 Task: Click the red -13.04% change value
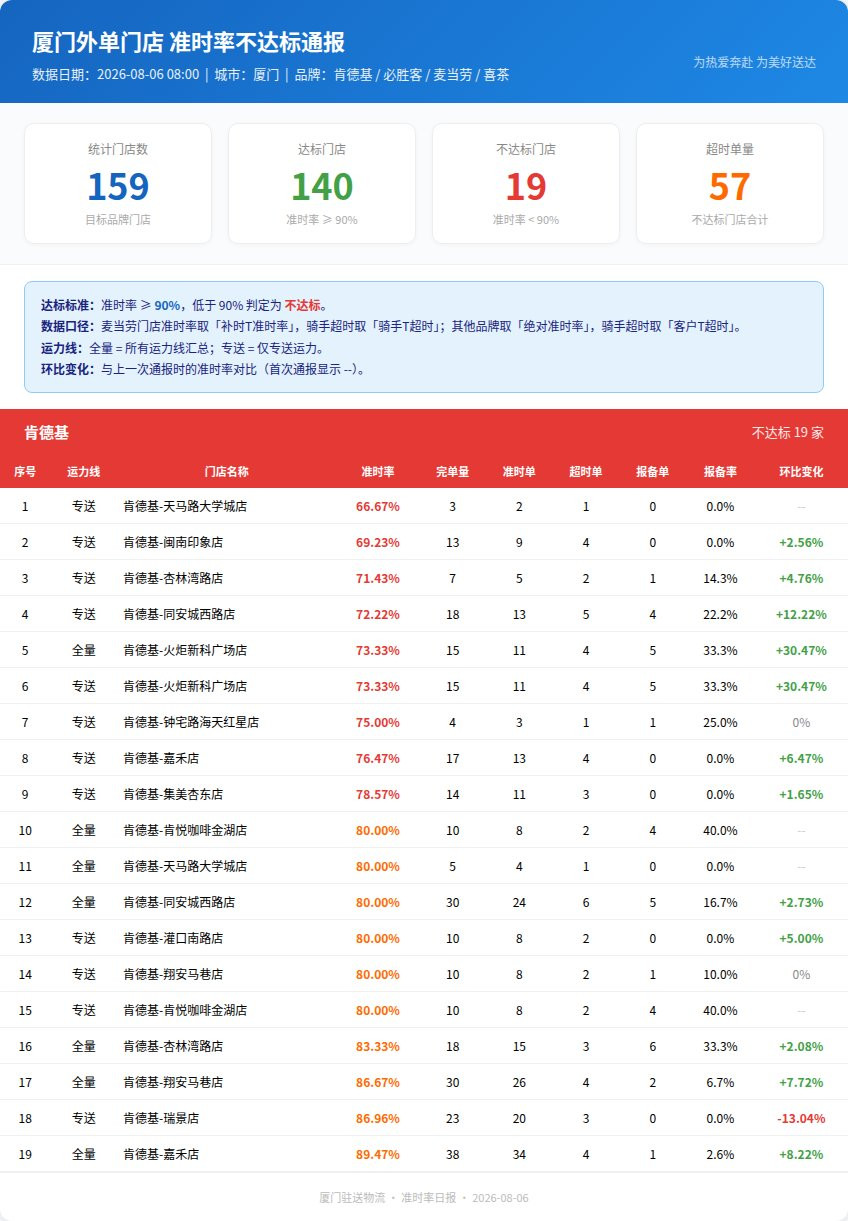(x=801, y=1118)
